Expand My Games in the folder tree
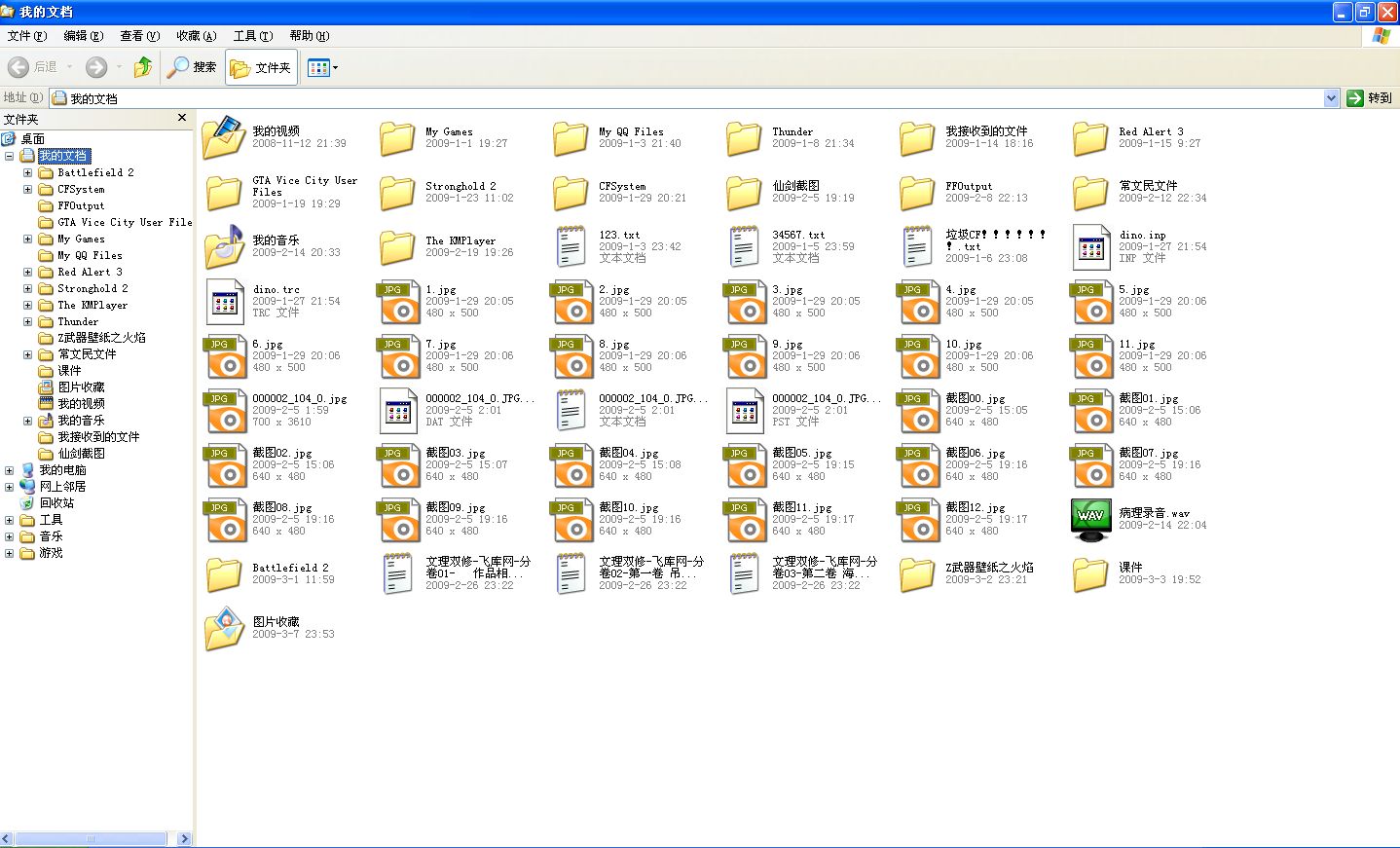Viewport: 1400px width, 848px height. point(27,239)
